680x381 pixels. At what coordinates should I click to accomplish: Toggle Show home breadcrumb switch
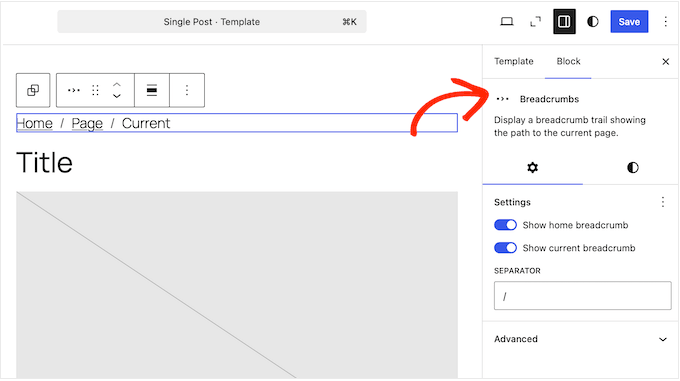(x=505, y=225)
